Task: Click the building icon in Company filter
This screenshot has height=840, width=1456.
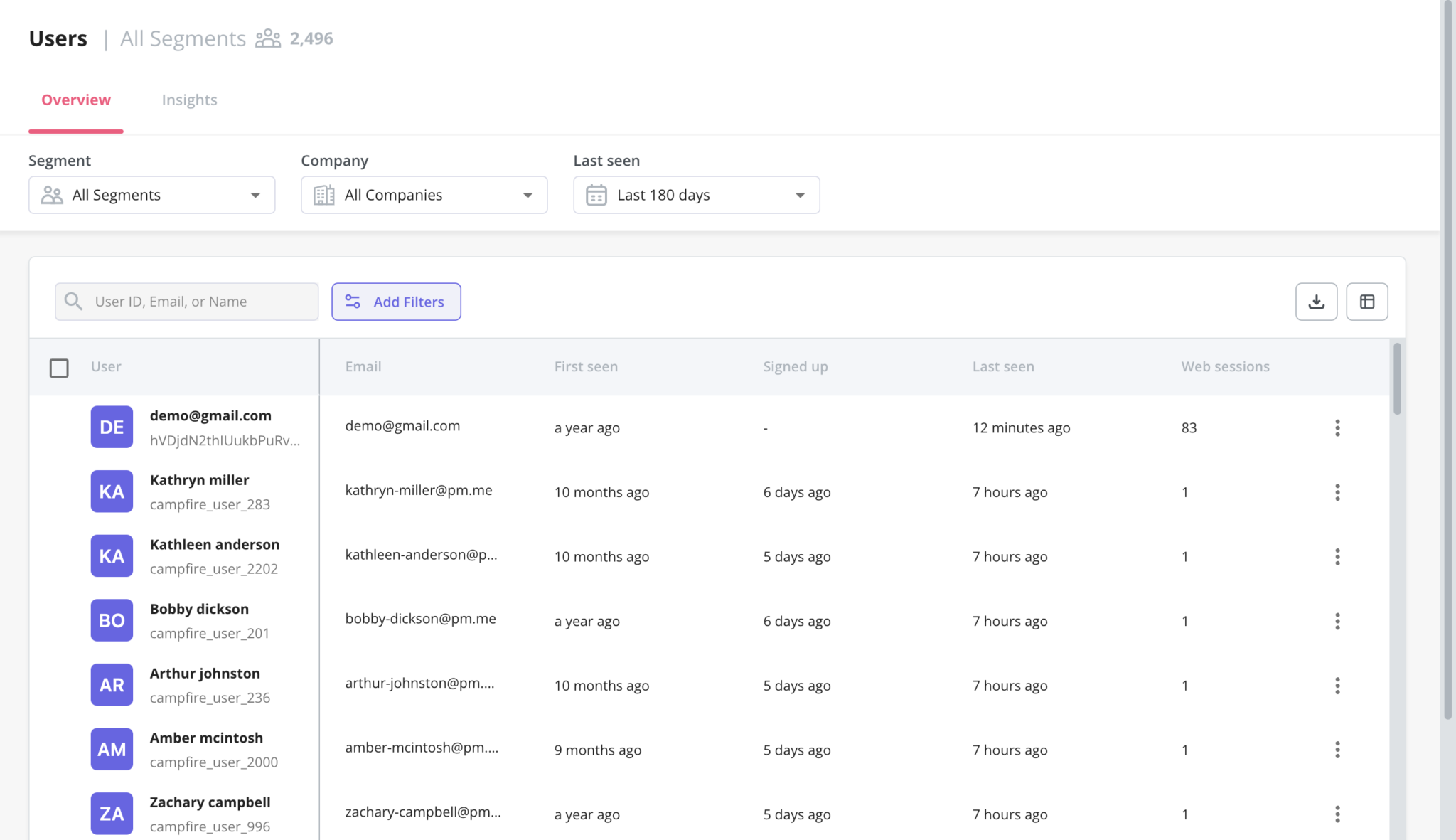Action: 323,194
